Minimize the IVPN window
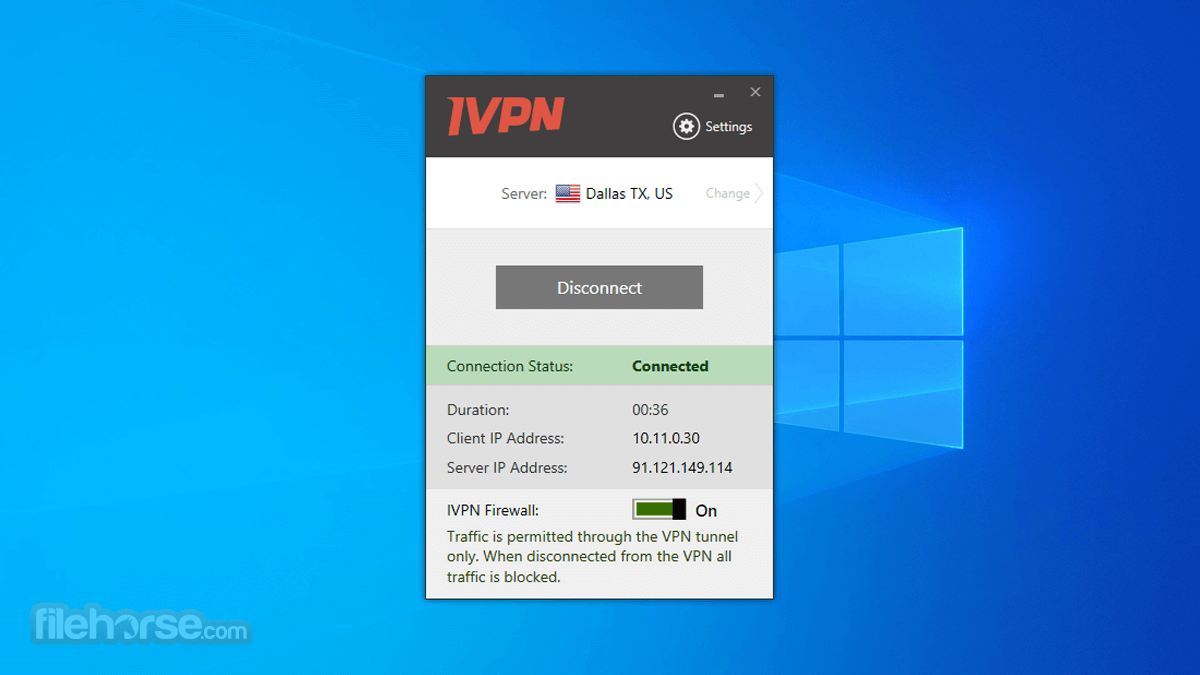Viewport: 1200px width, 675px height. [x=718, y=95]
